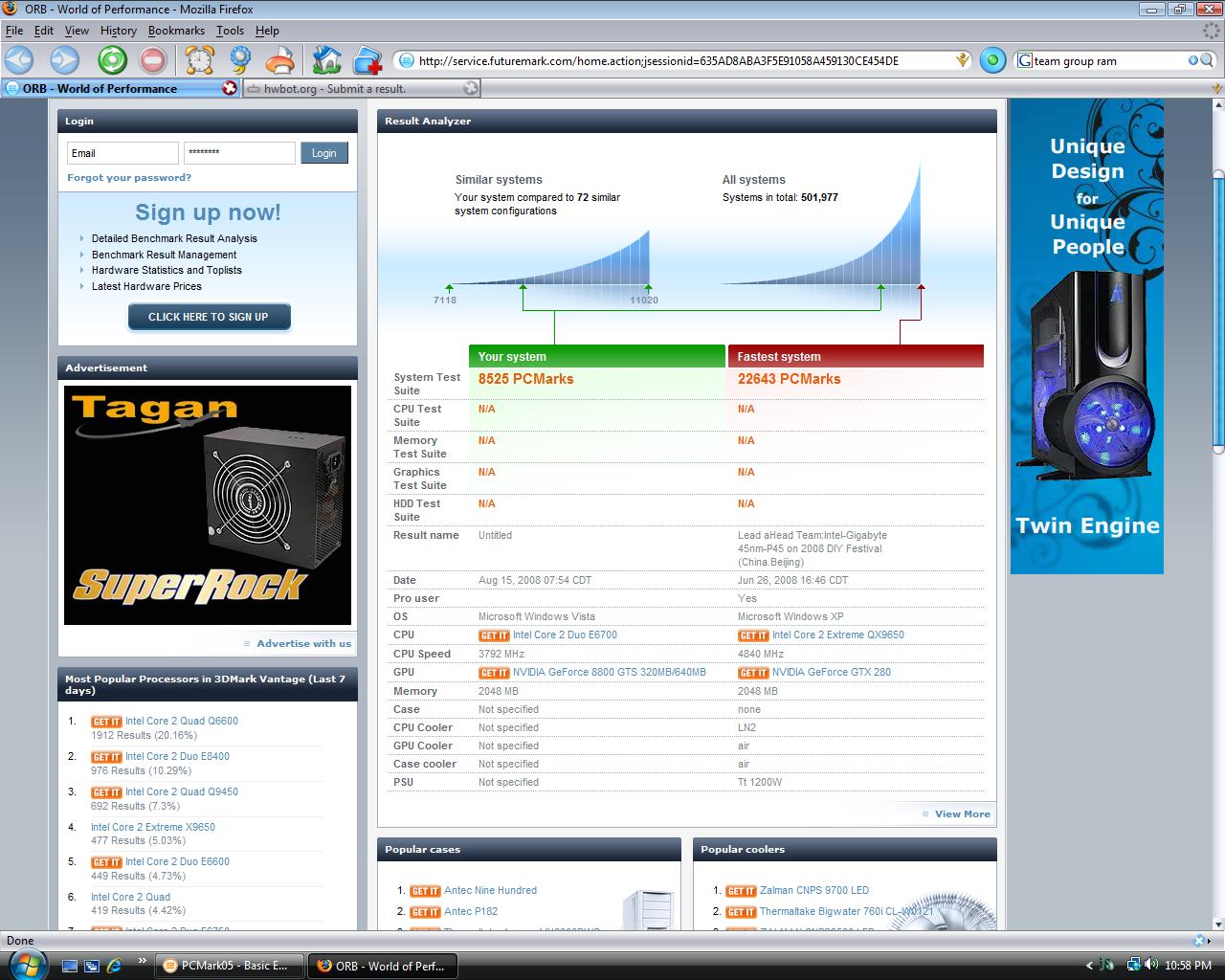This screenshot has height=980, width=1225.
Task: Go to Home page with house icon
Action: tap(327, 60)
